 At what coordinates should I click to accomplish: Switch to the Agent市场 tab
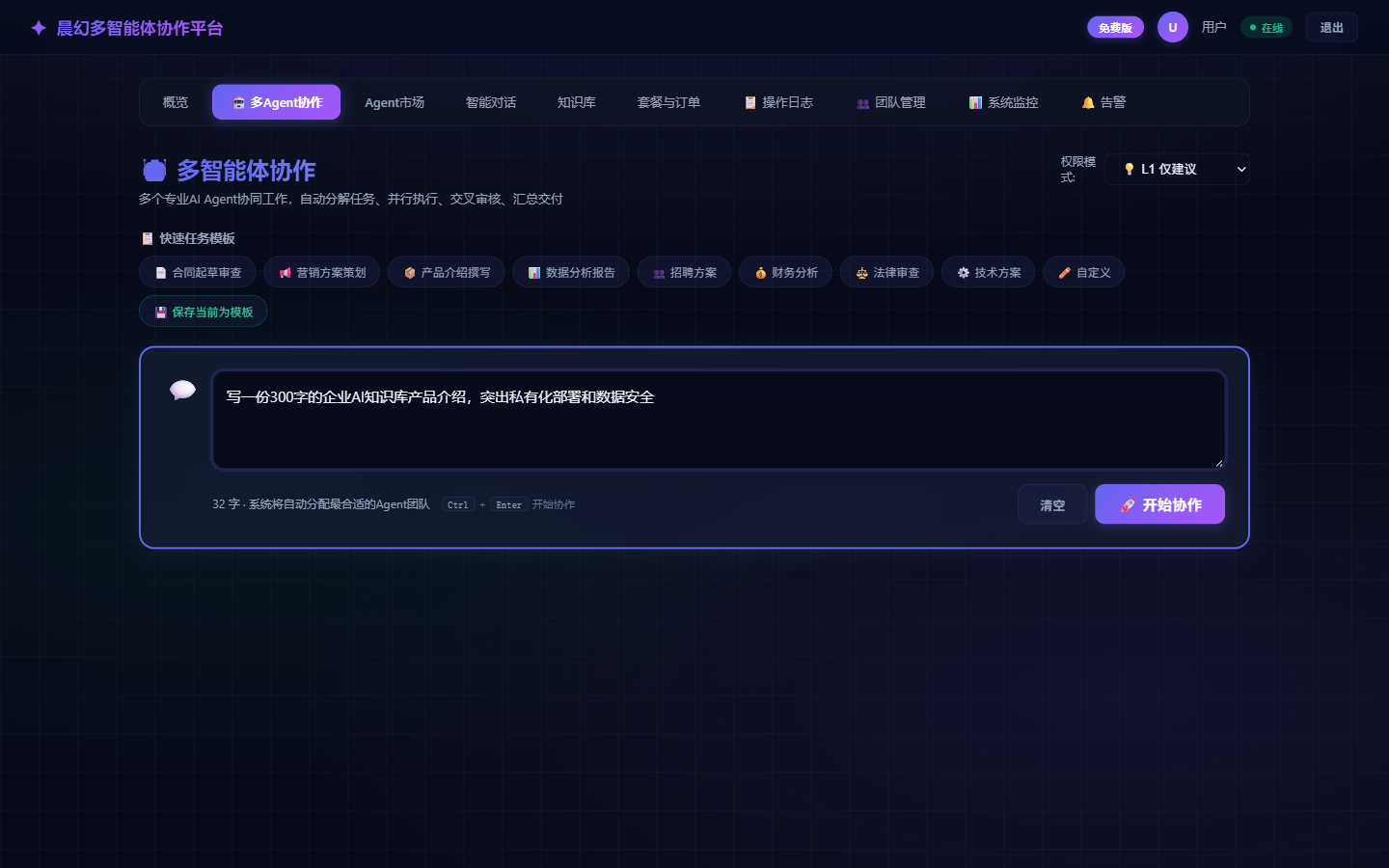[395, 102]
